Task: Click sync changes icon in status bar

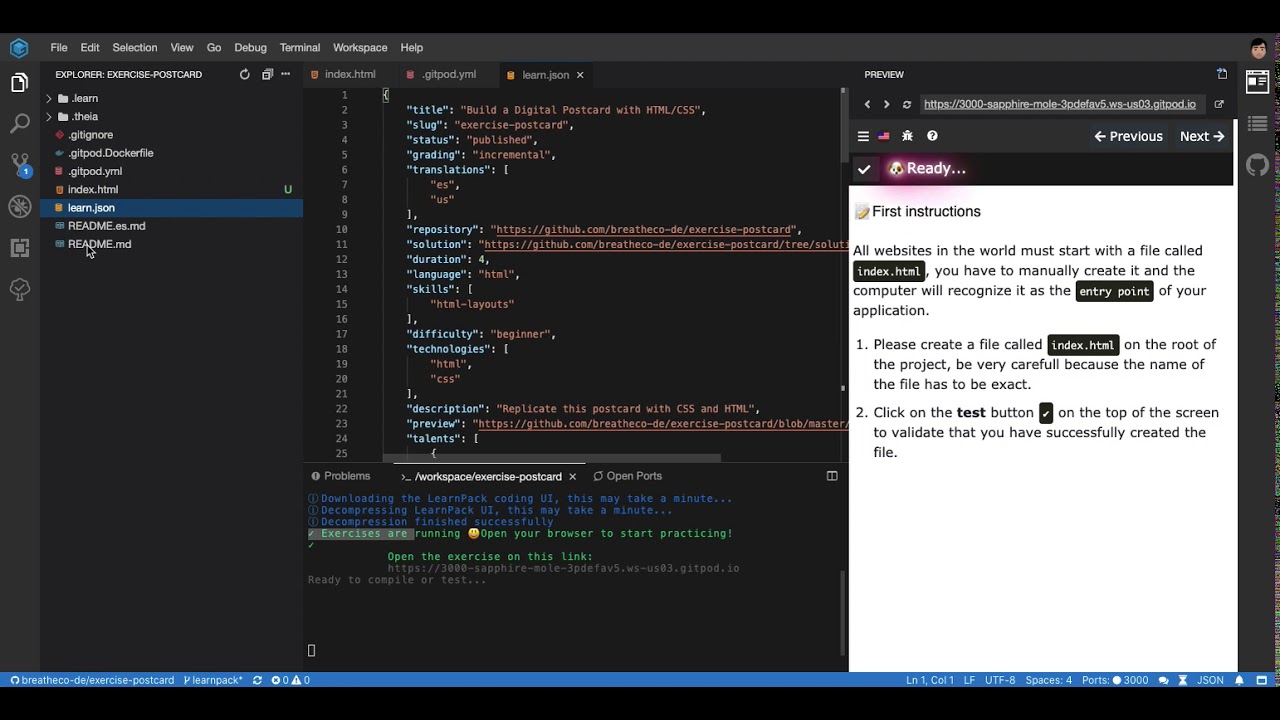Action: [257, 680]
